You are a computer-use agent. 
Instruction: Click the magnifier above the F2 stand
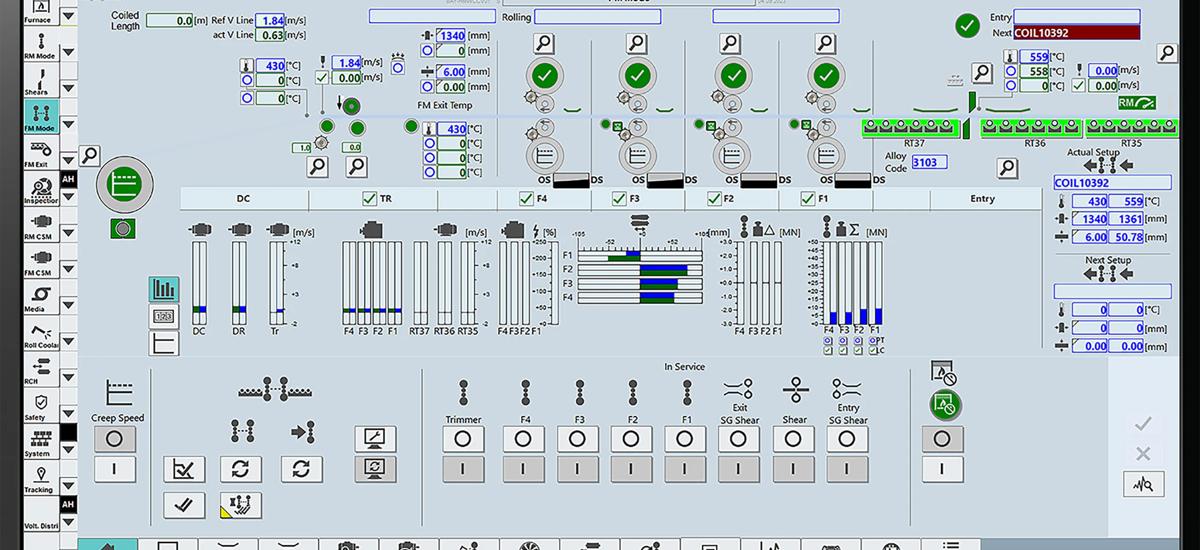pos(731,43)
